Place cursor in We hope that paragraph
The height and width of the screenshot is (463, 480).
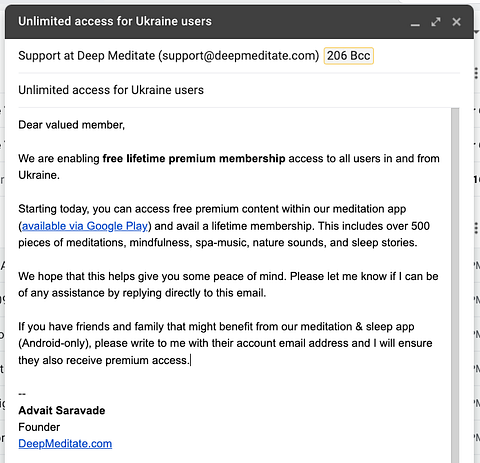pos(228,284)
